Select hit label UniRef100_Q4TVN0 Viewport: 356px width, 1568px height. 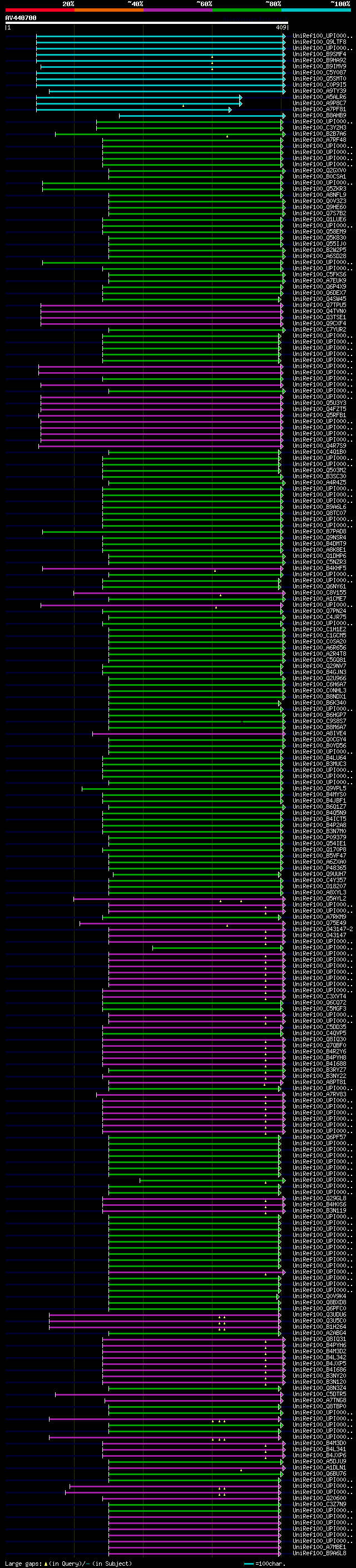tap(319, 311)
